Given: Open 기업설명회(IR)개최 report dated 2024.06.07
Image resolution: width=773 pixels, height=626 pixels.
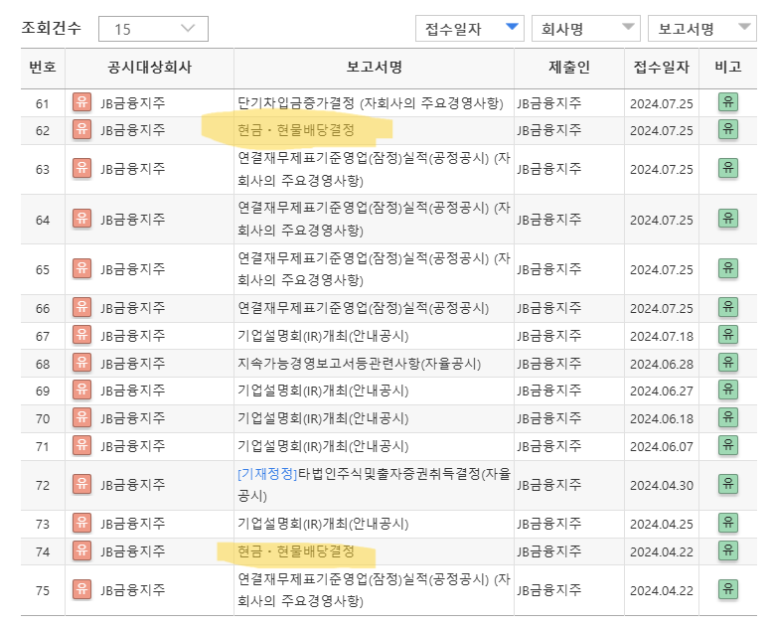Looking at the screenshot, I should point(323,447).
